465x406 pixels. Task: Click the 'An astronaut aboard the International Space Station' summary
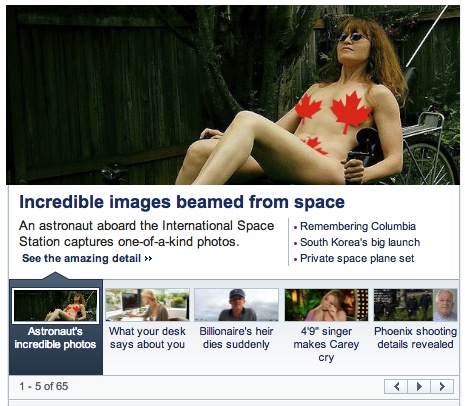pos(146,234)
